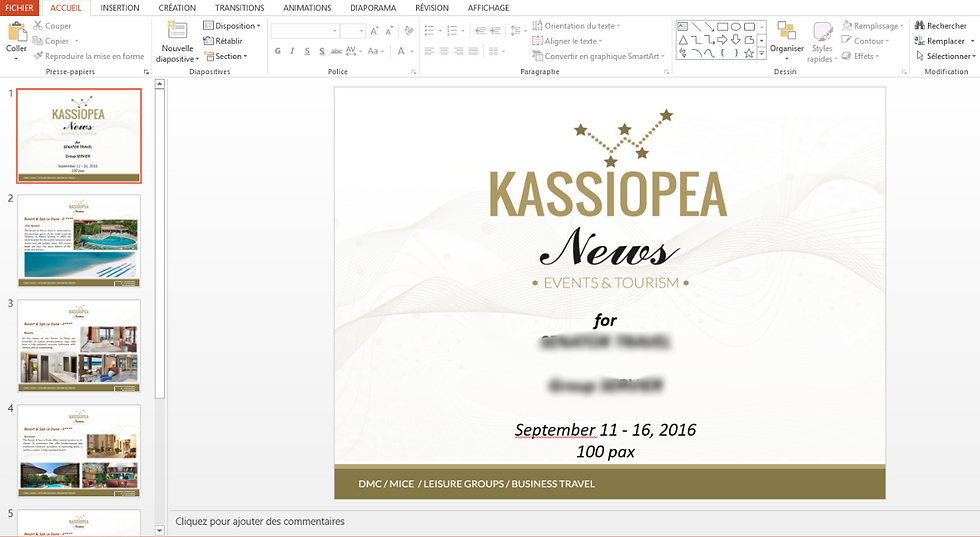This screenshot has height=537, width=980.
Task: Clear all text formatting with the eraser icon
Action: [x=409, y=31]
